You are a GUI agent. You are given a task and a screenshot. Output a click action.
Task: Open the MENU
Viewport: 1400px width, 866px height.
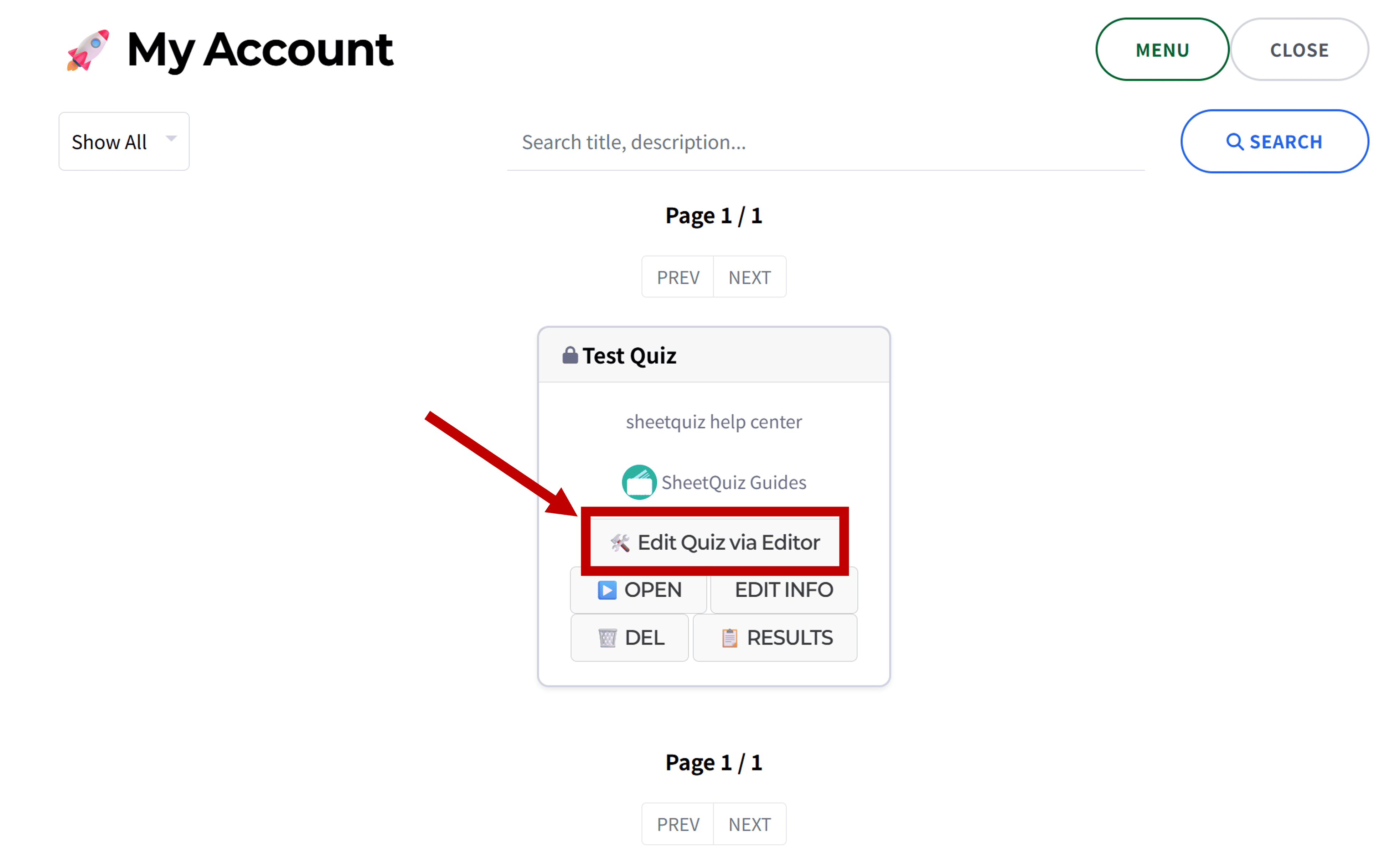[x=1162, y=50]
